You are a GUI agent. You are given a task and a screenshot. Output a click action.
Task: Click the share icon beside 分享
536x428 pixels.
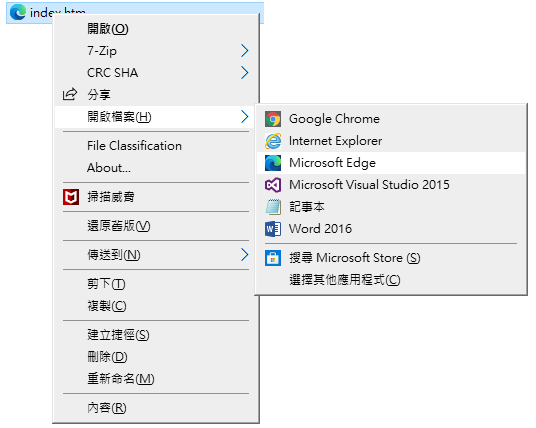(x=70, y=94)
